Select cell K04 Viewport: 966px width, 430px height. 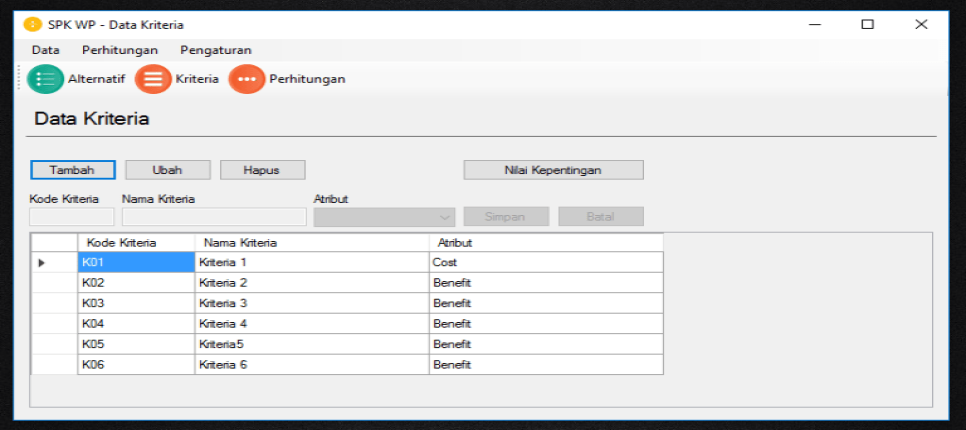[136, 323]
